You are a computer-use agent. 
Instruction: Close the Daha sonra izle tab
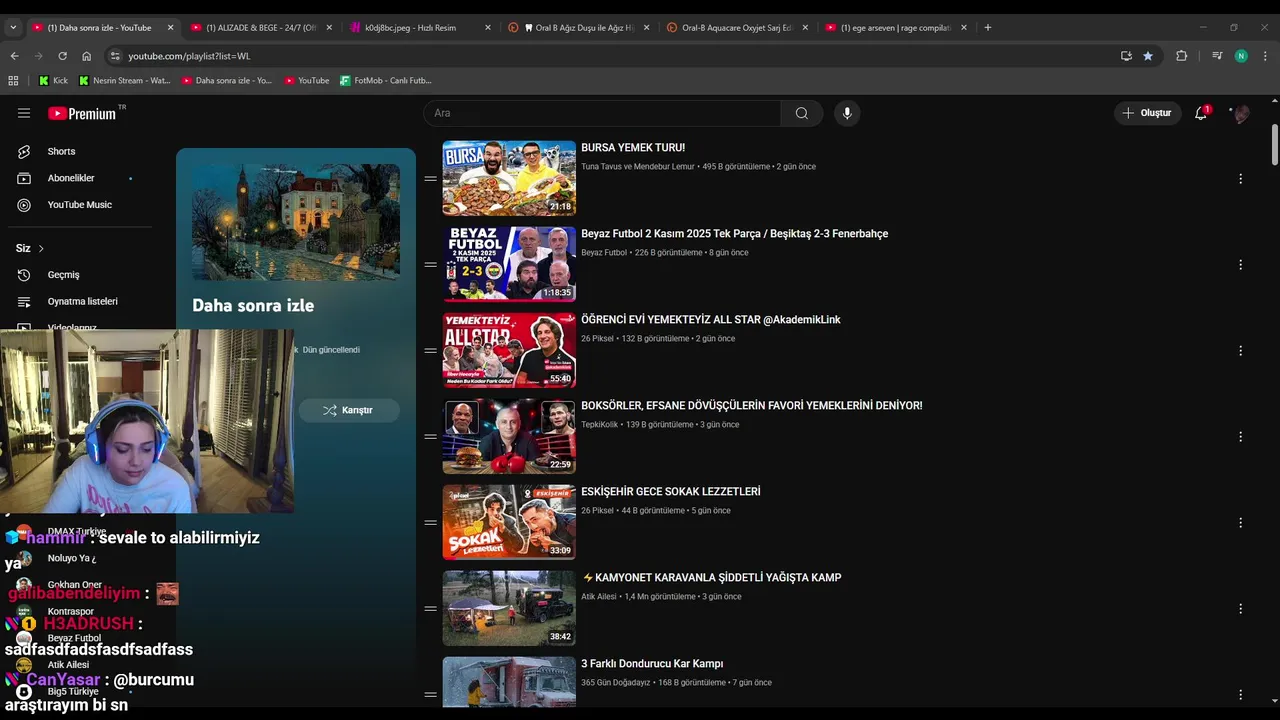coord(170,28)
